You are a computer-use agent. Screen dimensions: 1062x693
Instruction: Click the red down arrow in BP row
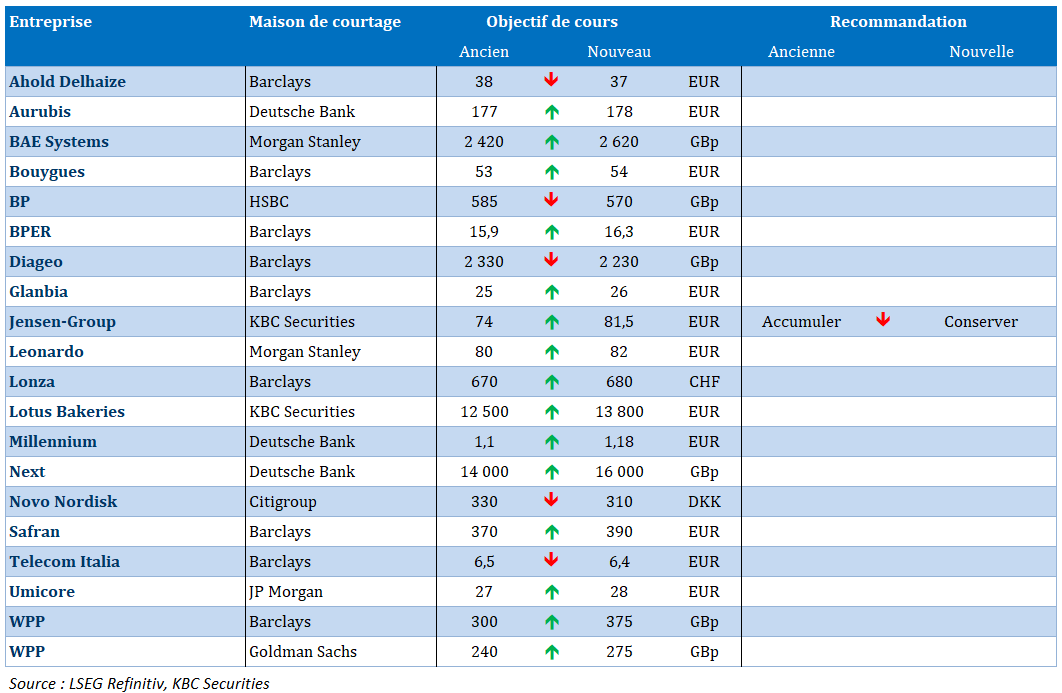click(551, 200)
